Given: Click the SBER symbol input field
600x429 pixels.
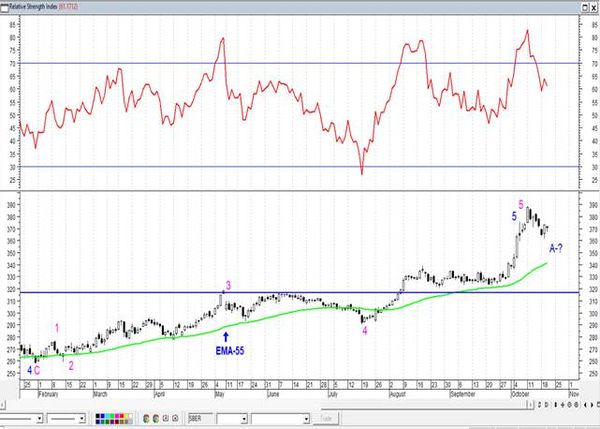Looking at the screenshot, I should [x=201, y=419].
